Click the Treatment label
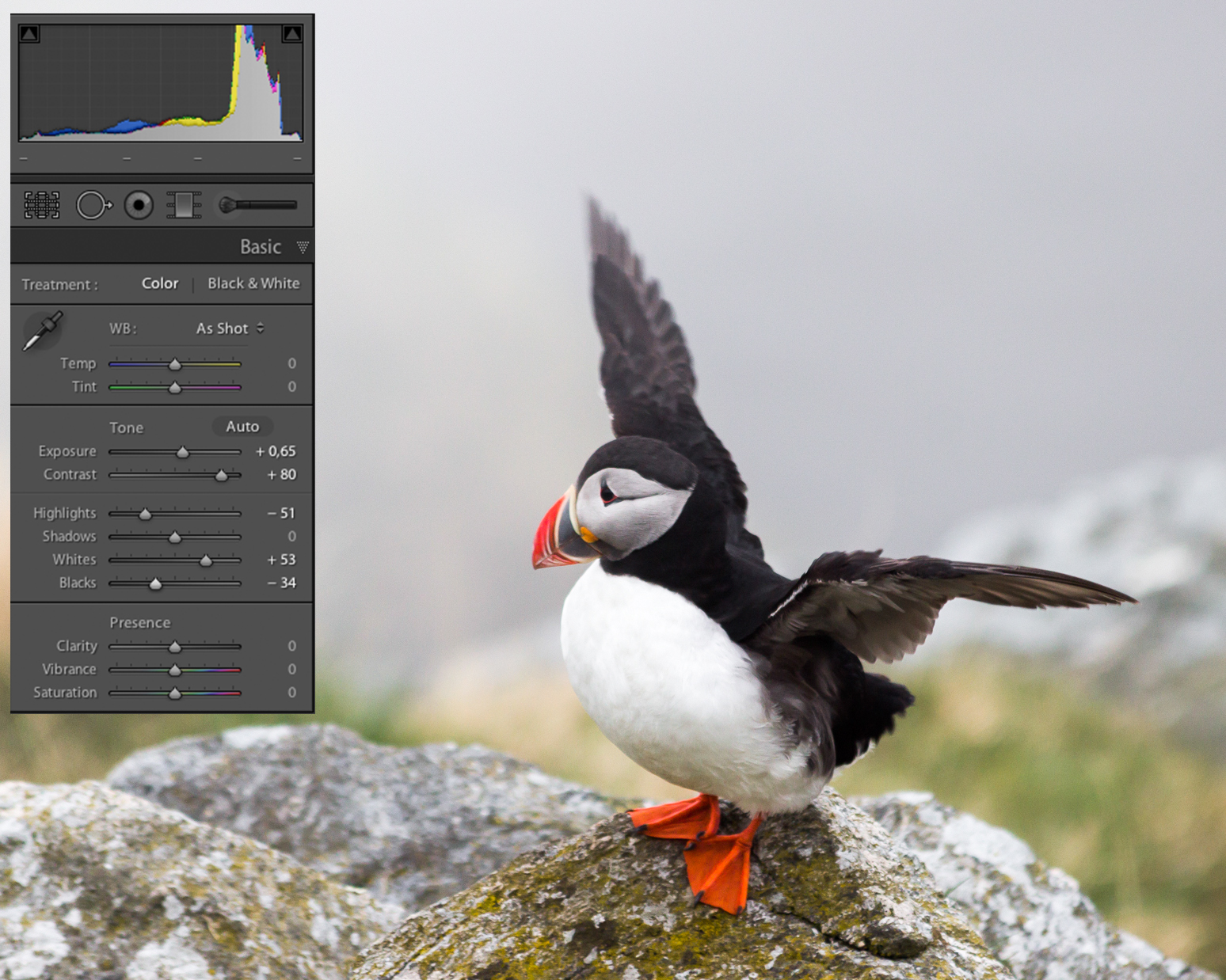This screenshot has height=980, width=1226. click(x=60, y=284)
